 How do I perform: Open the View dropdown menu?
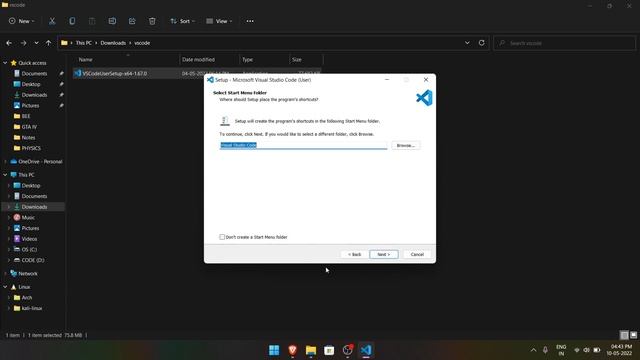tap(219, 21)
